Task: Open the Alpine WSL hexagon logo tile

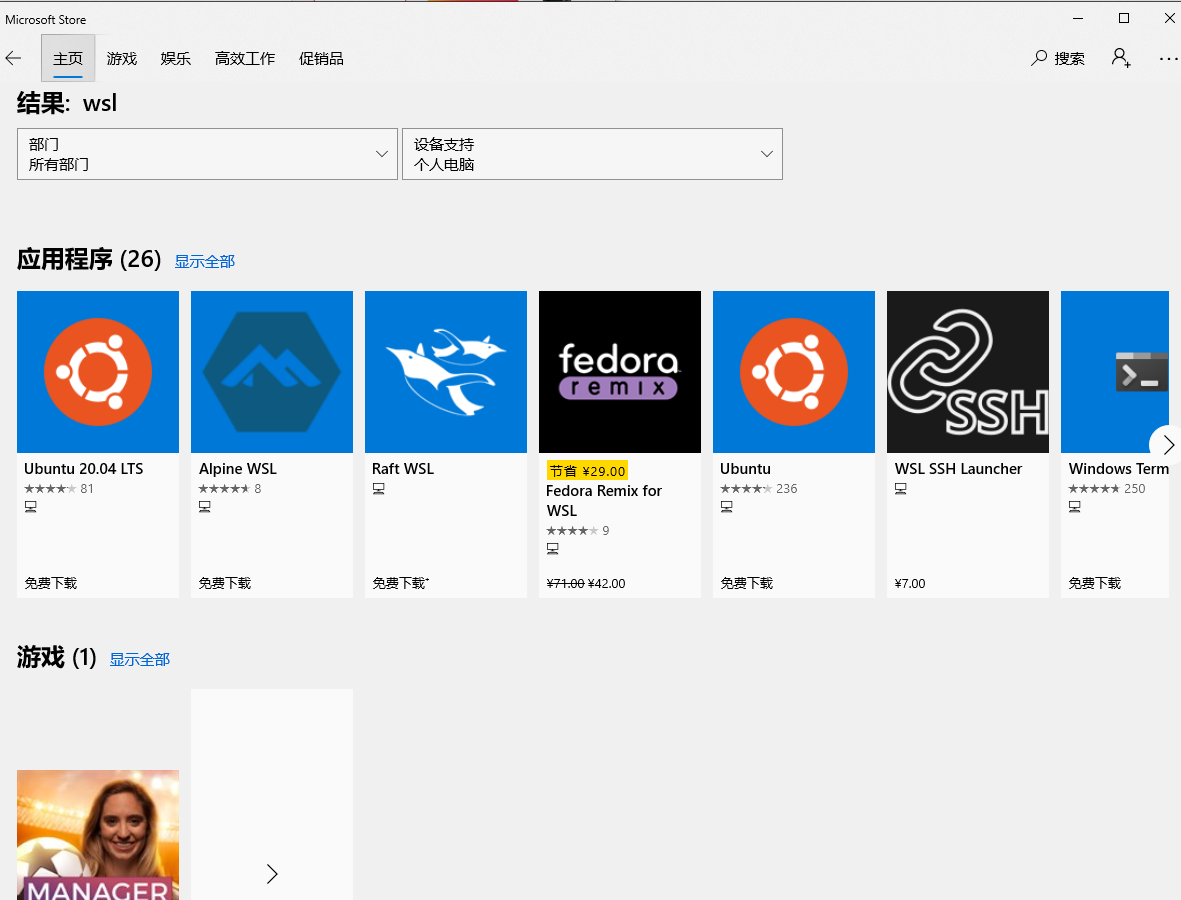Action: pyautogui.click(x=272, y=372)
